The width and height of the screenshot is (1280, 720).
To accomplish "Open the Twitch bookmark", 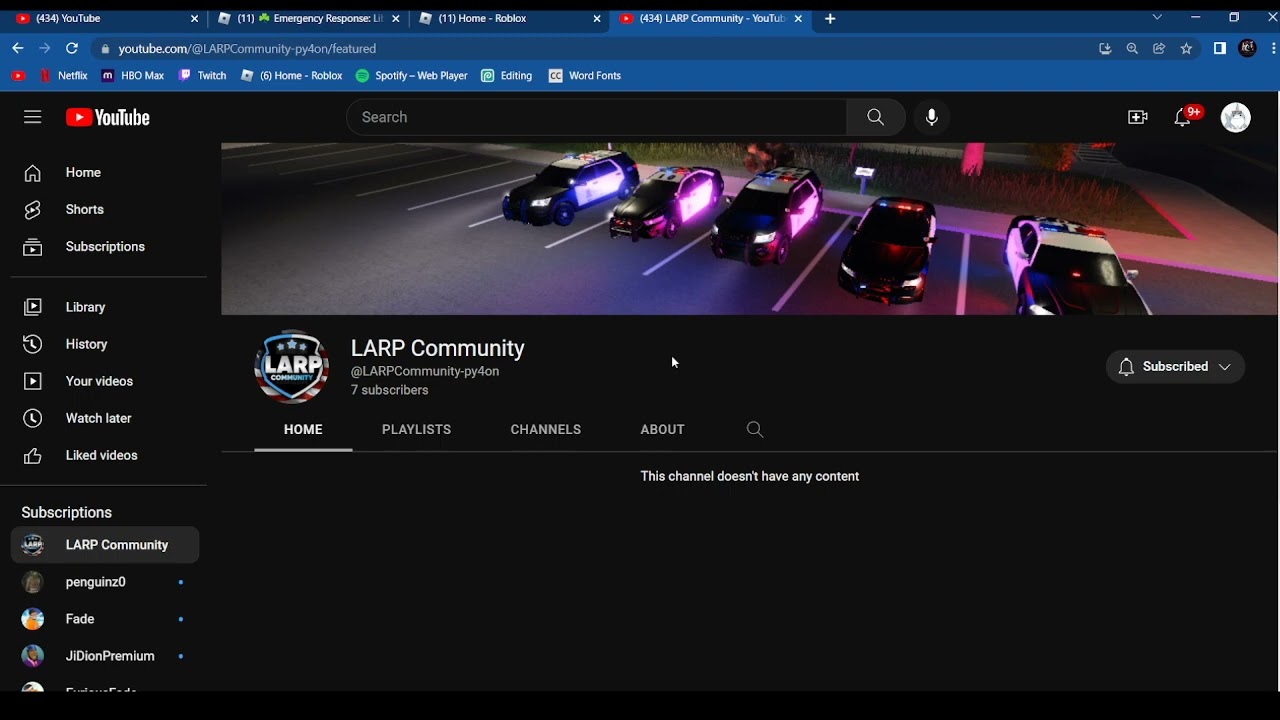I will click(x=202, y=76).
